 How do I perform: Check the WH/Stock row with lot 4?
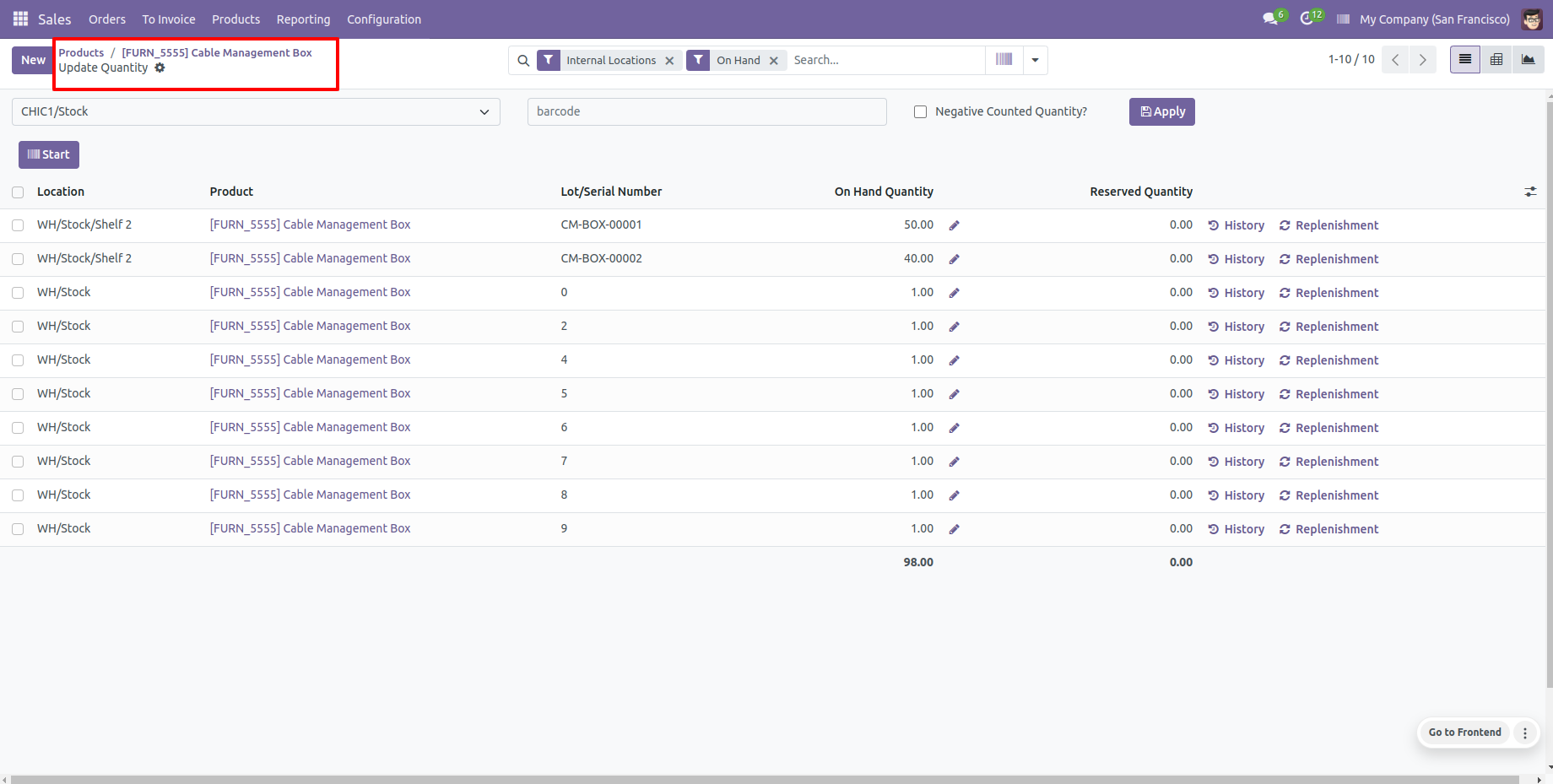click(18, 360)
